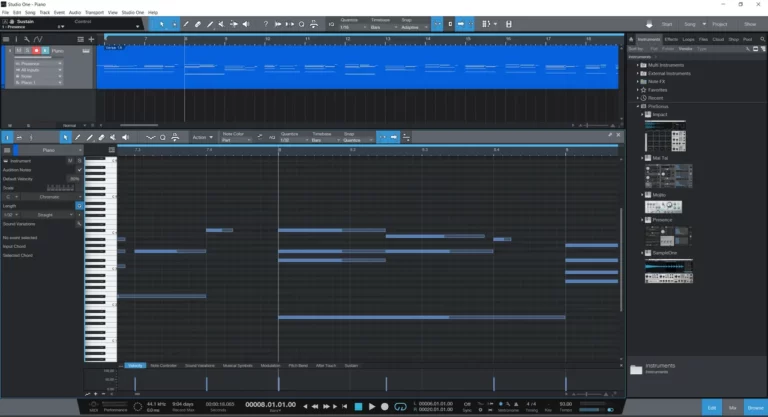The height and width of the screenshot is (417, 768).
Task: Select the editor Arrow tool
Action: click(65, 138)
